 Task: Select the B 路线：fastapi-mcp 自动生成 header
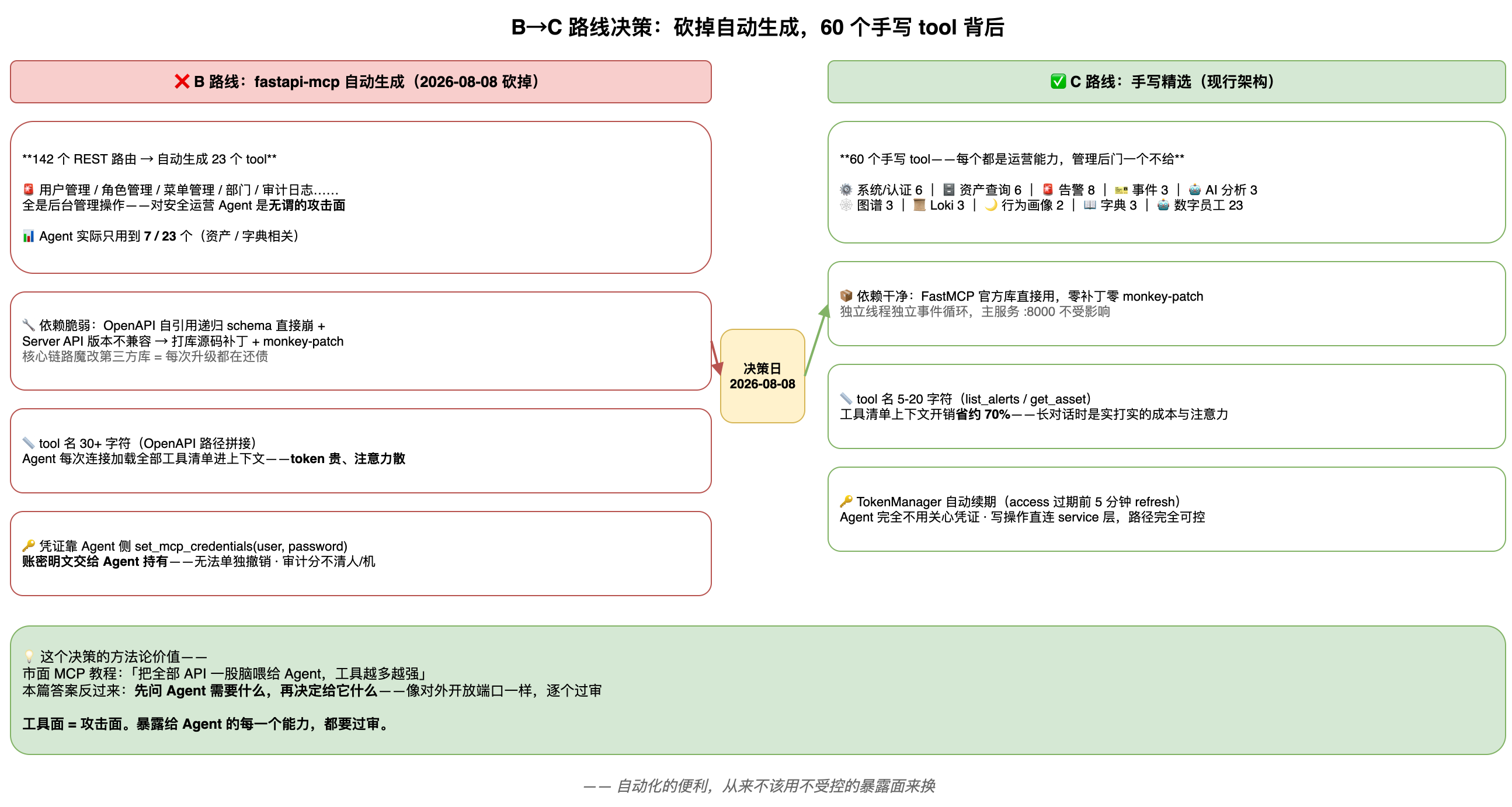point(361,82)
